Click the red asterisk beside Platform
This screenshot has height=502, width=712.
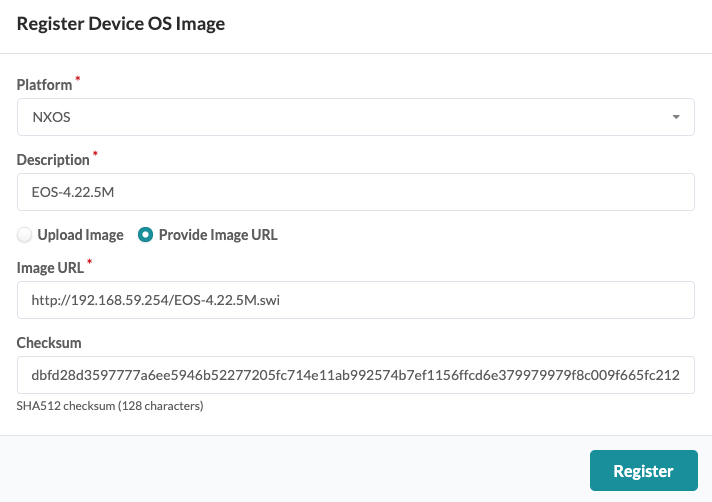click(x=78, y=81)
